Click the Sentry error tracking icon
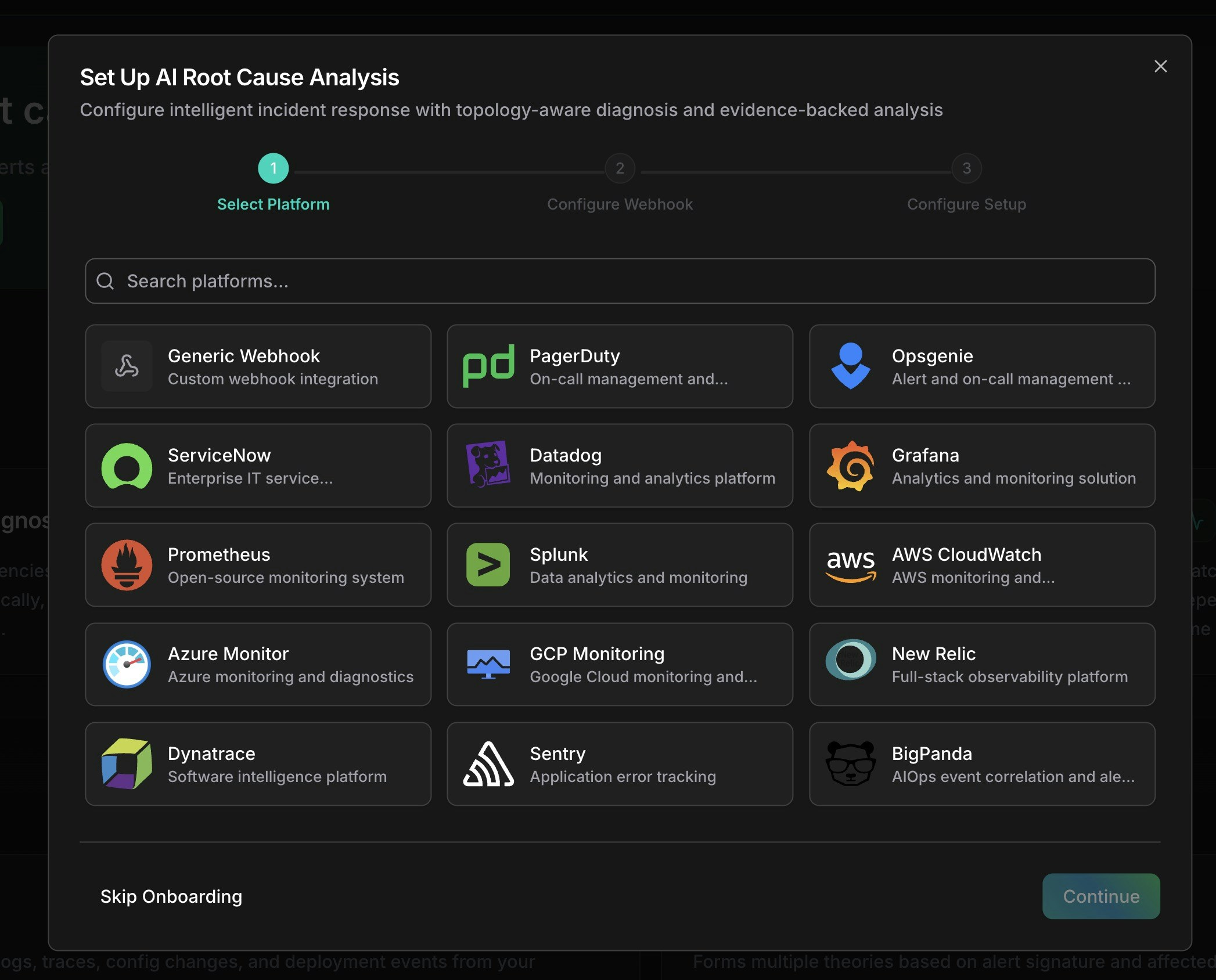 point(488,764)
